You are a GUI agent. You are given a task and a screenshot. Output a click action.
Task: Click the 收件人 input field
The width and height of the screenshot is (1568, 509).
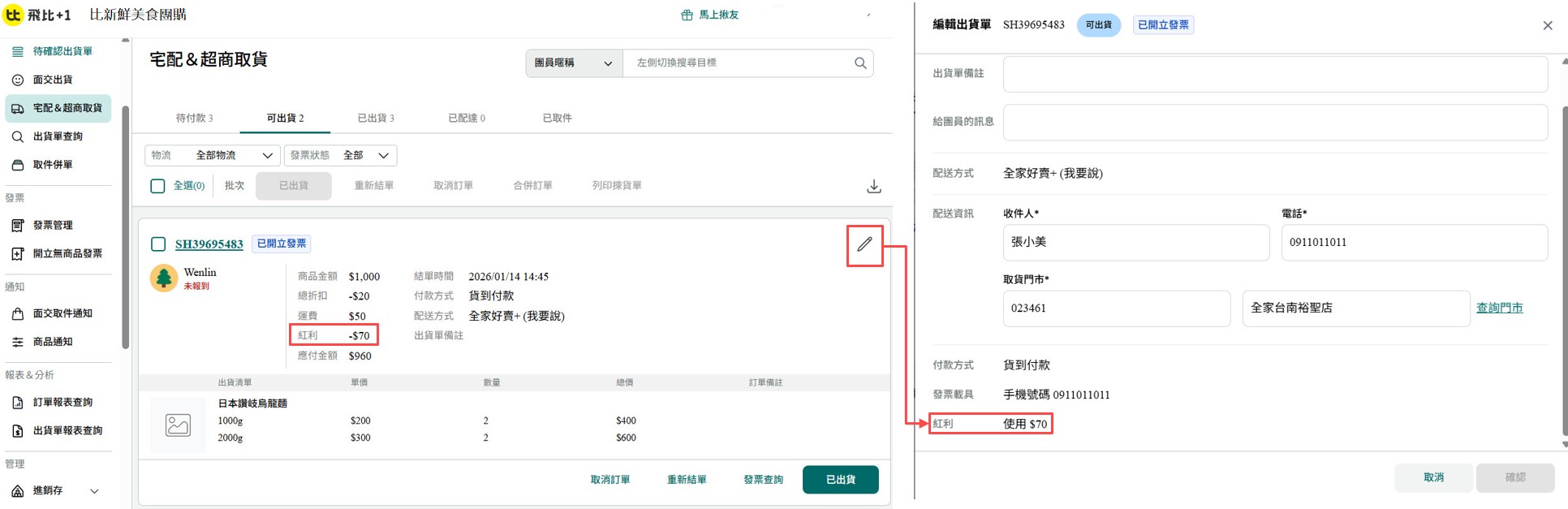pos(1135,243)
